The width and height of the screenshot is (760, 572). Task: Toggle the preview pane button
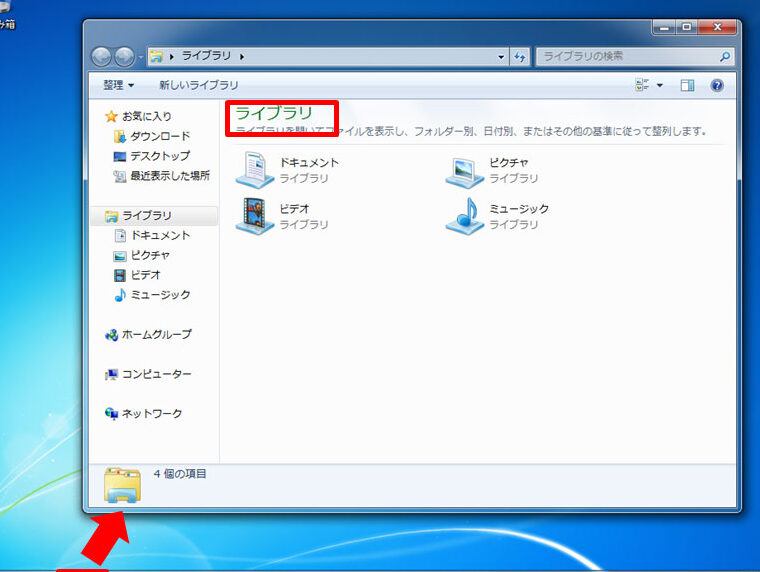click(x=688, y=86)
